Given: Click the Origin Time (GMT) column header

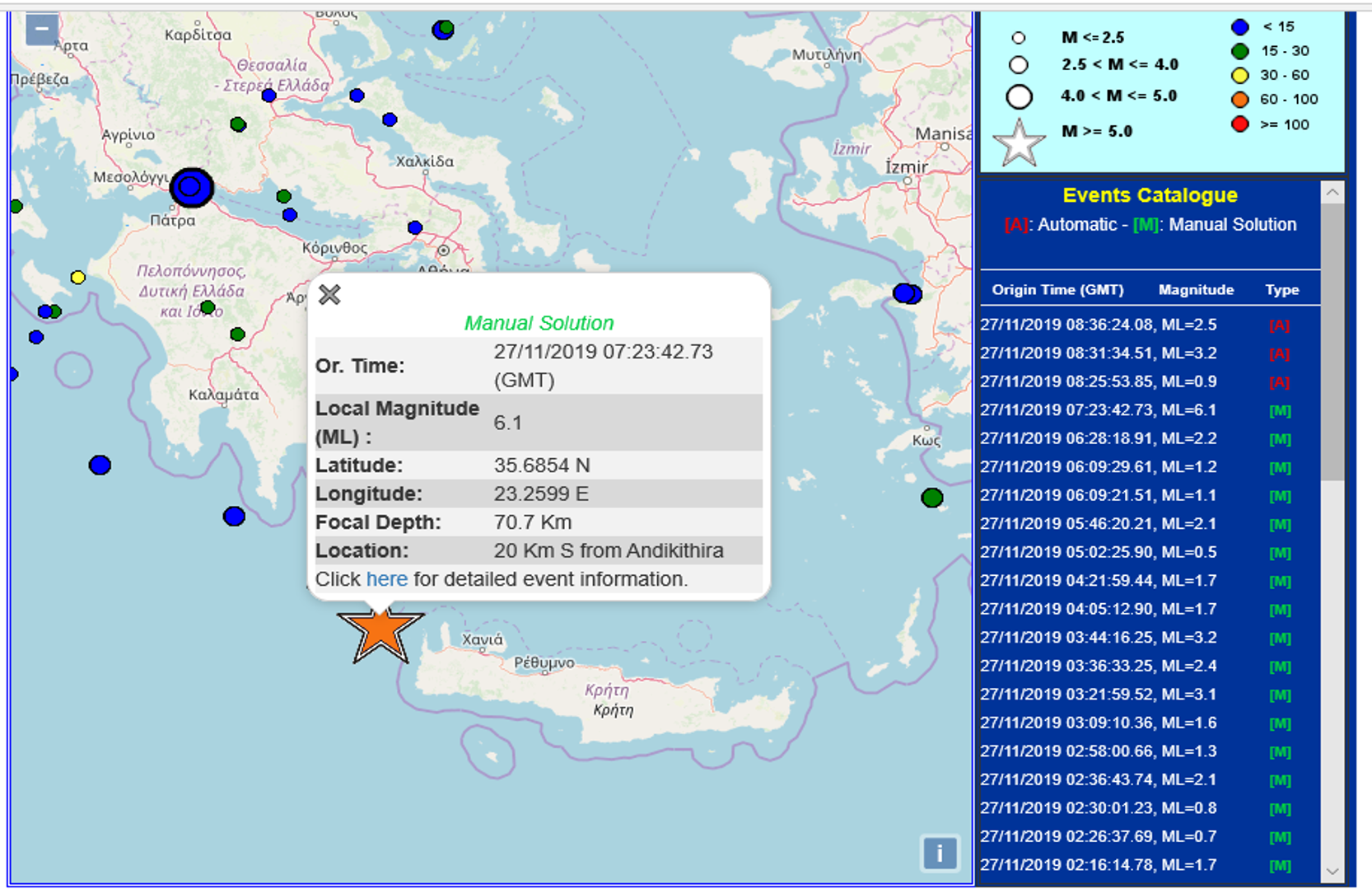Looking at the screenshot, I should pos(1057,290).
